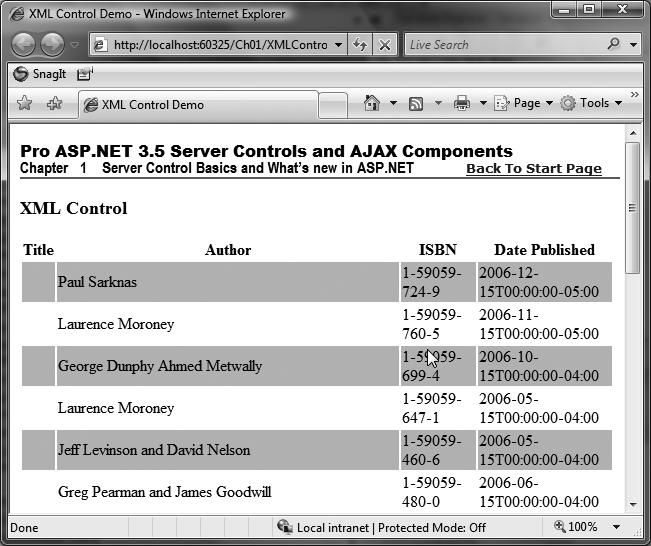Click the date 2006-10-15T00:00:00-04:00 cell

(545, 366)
